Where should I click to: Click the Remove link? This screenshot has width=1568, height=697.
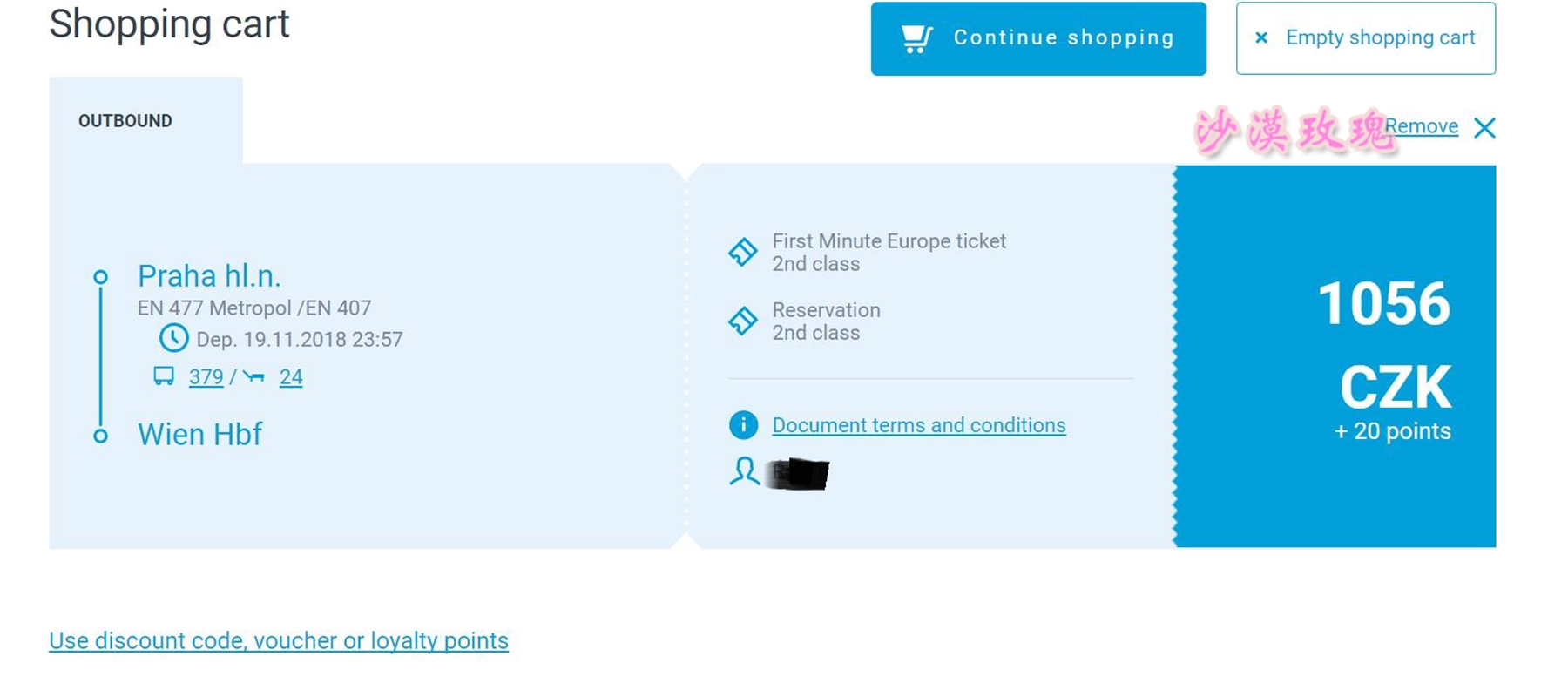[1422, 126]
